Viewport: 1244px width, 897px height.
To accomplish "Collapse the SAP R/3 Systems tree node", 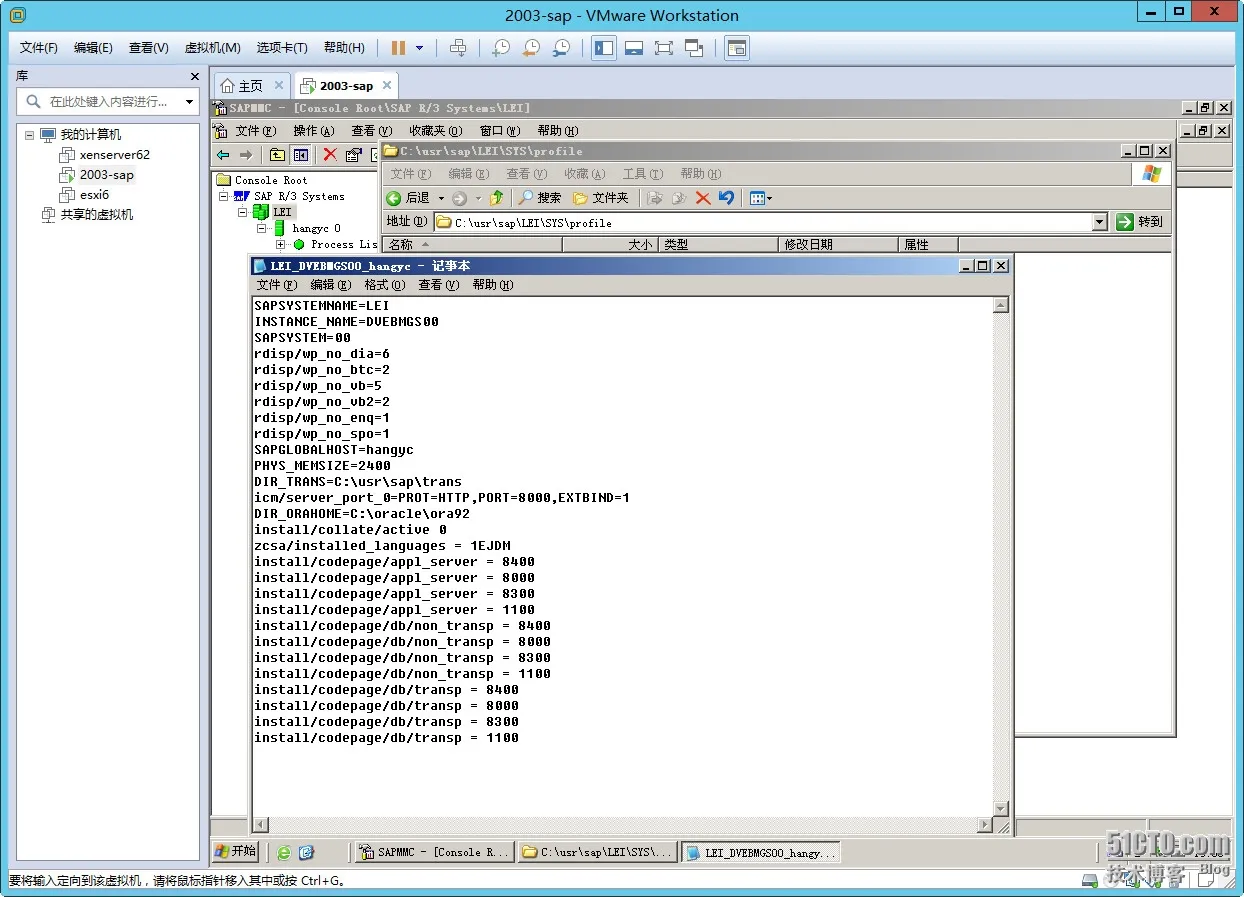I will pyautogui.click(x=225, y=197).
